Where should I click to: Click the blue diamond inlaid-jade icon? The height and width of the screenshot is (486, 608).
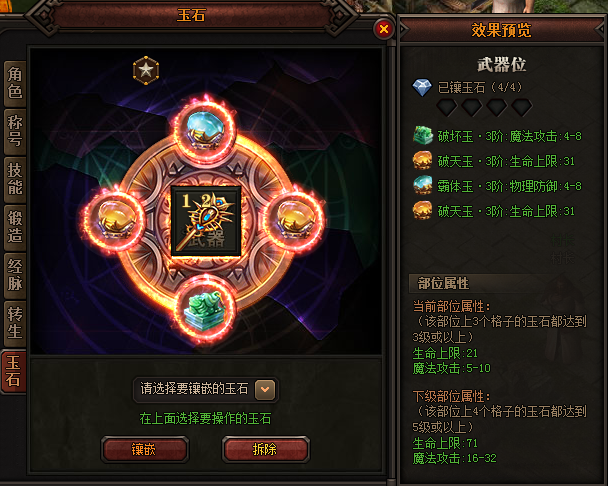click(x=422, y=88)
